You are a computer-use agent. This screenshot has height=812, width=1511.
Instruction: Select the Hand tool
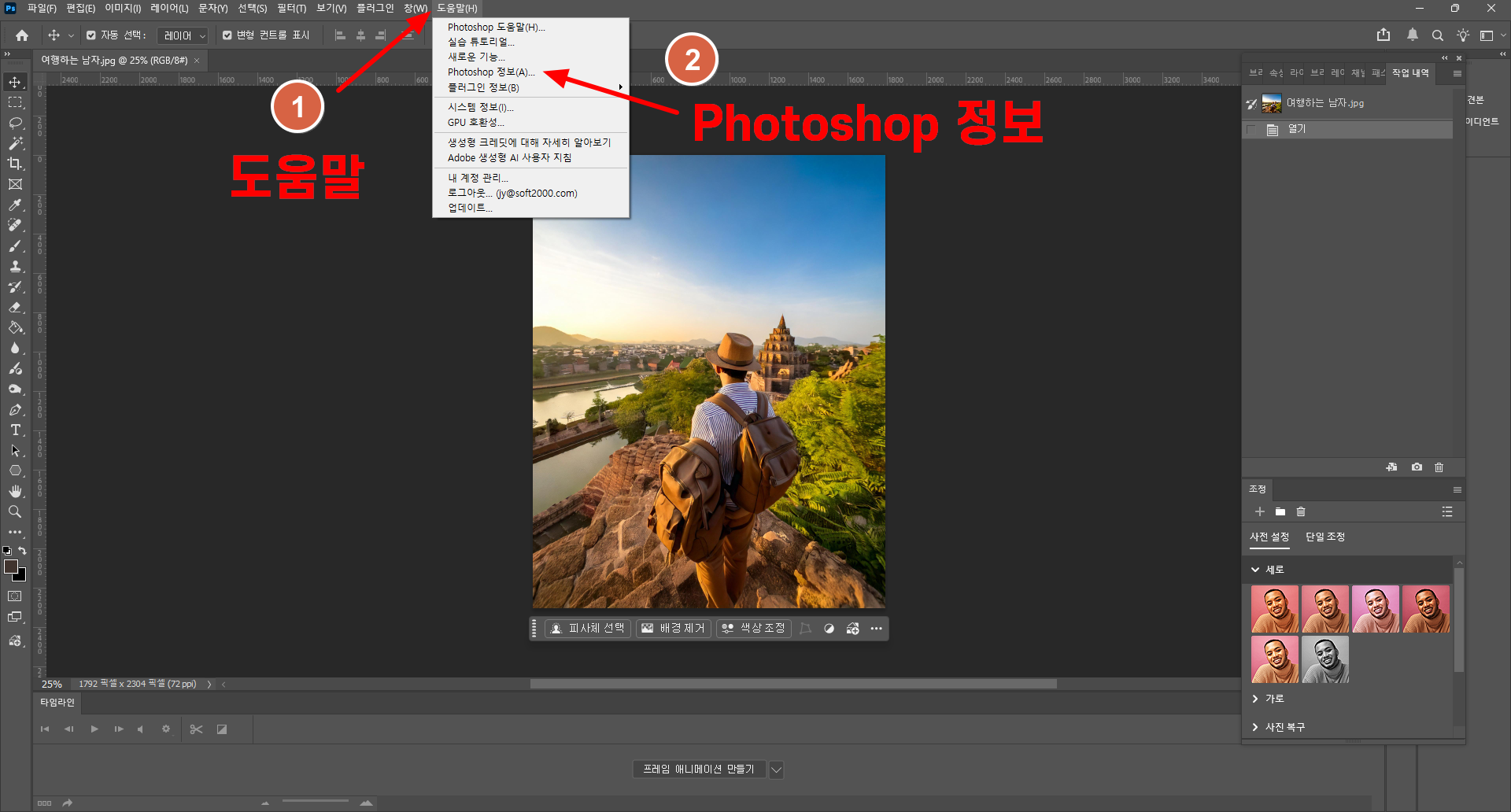click(15, 491)
